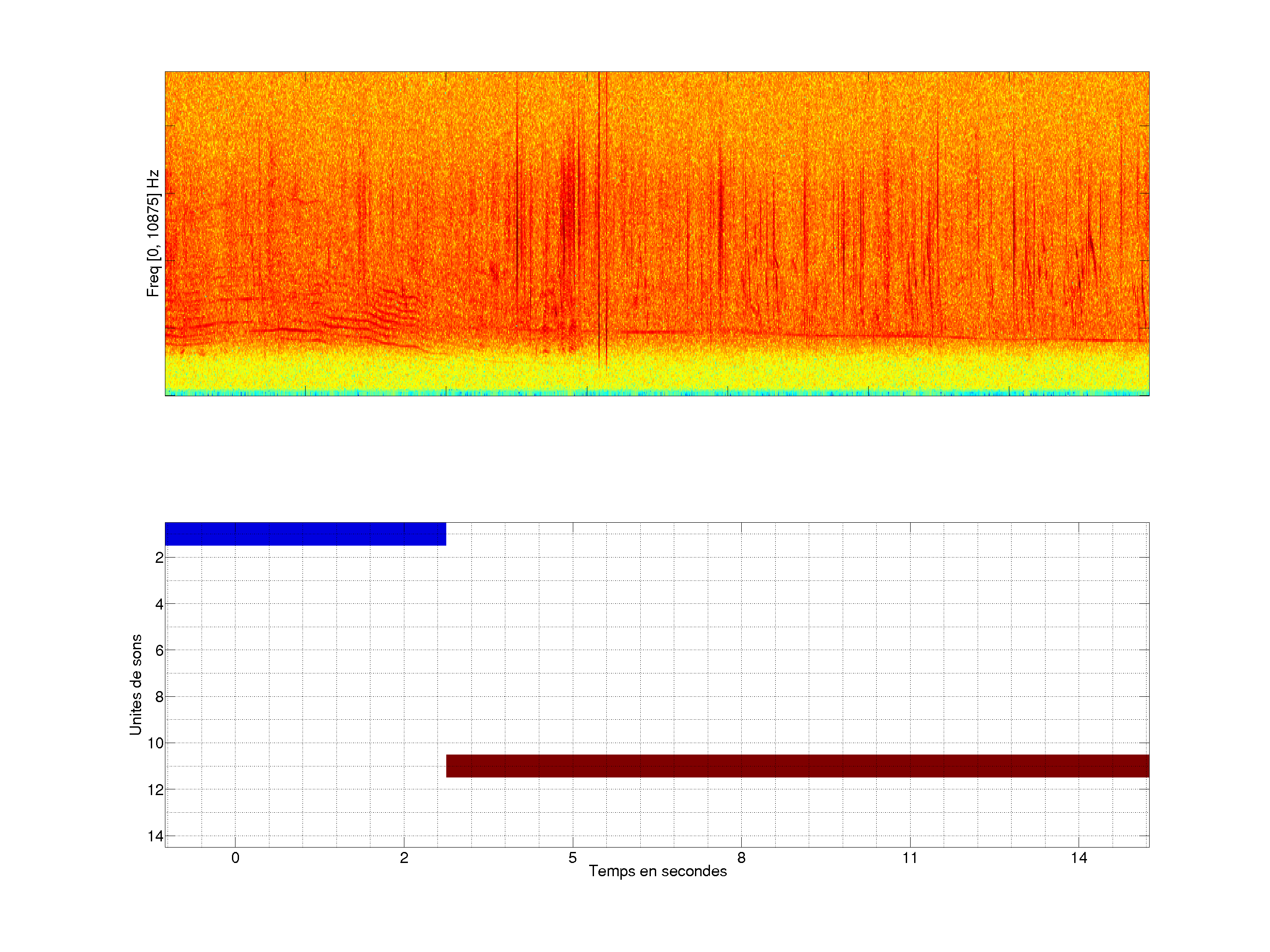
Task: Click x-axis tick label '2'
Action: pos(404,858)
